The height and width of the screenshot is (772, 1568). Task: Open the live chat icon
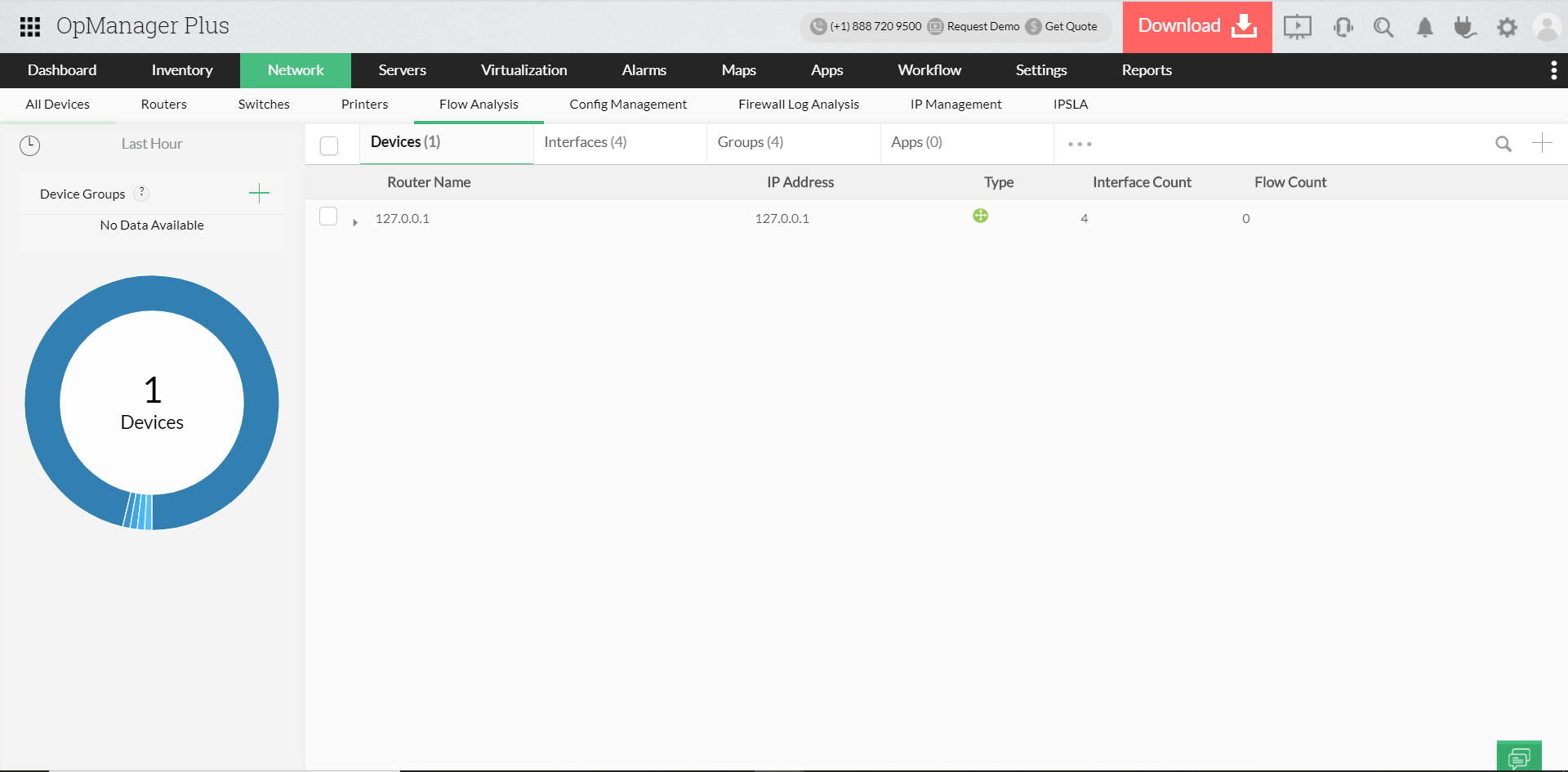1519,756
